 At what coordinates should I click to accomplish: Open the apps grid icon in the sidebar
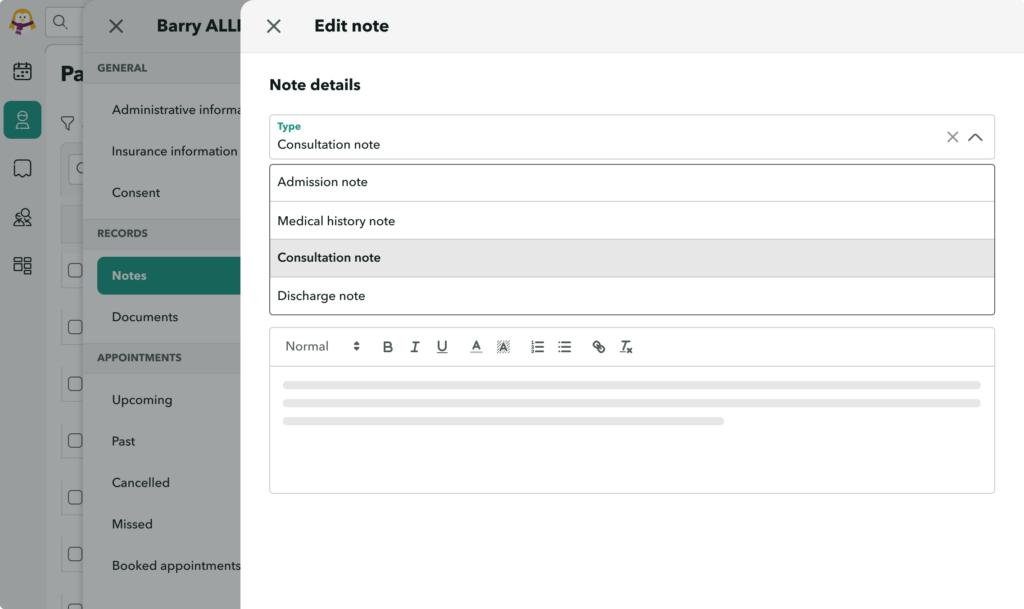coord(22,265)
